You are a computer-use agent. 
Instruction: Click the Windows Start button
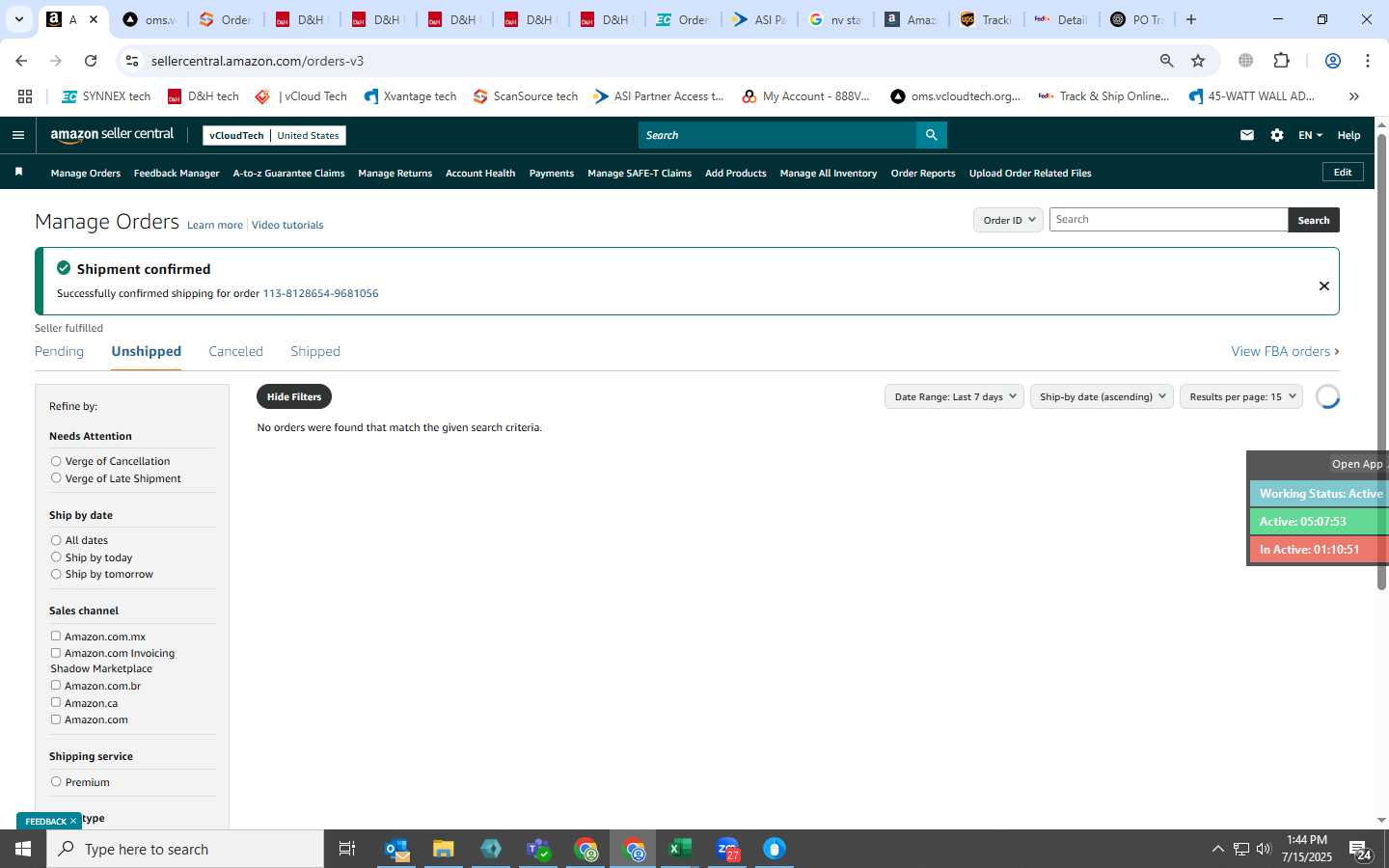[23, 849]
